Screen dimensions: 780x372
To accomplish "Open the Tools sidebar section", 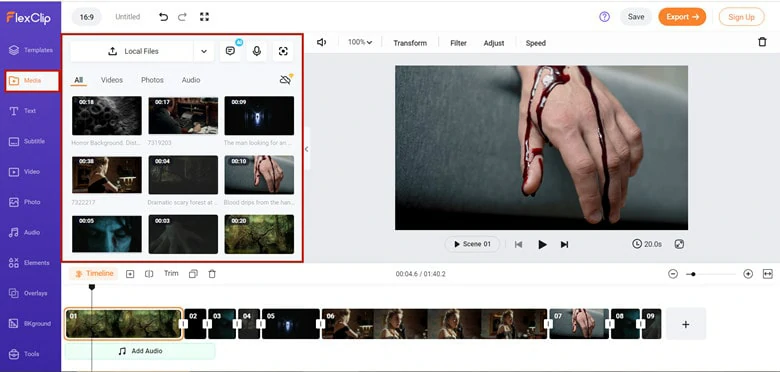I will coord(25,354).
